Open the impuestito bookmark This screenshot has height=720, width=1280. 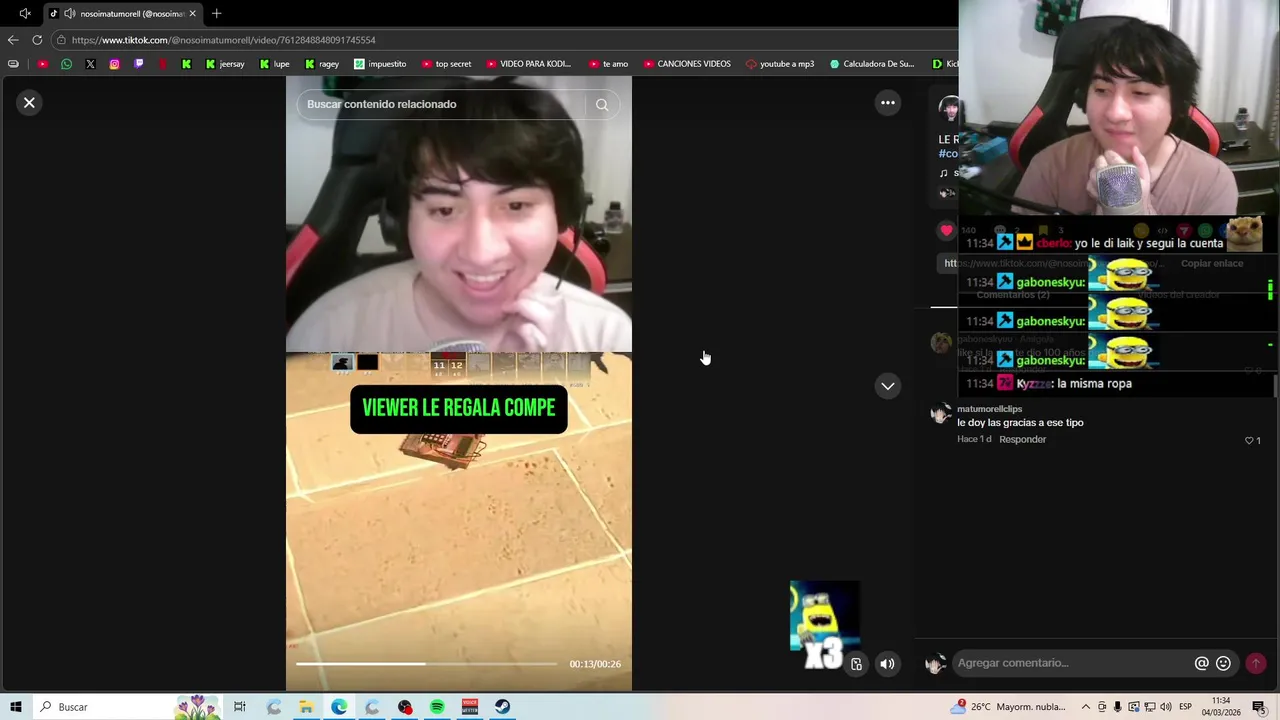pyautogui.click(x=380, y=64)
